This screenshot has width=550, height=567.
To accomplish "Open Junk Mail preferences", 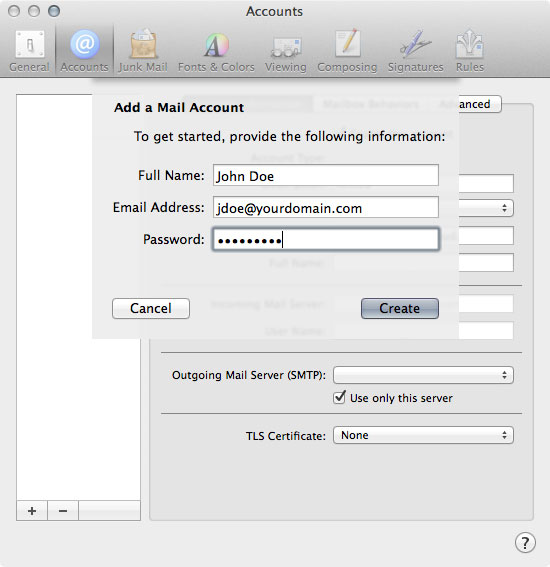I will 143,51.
